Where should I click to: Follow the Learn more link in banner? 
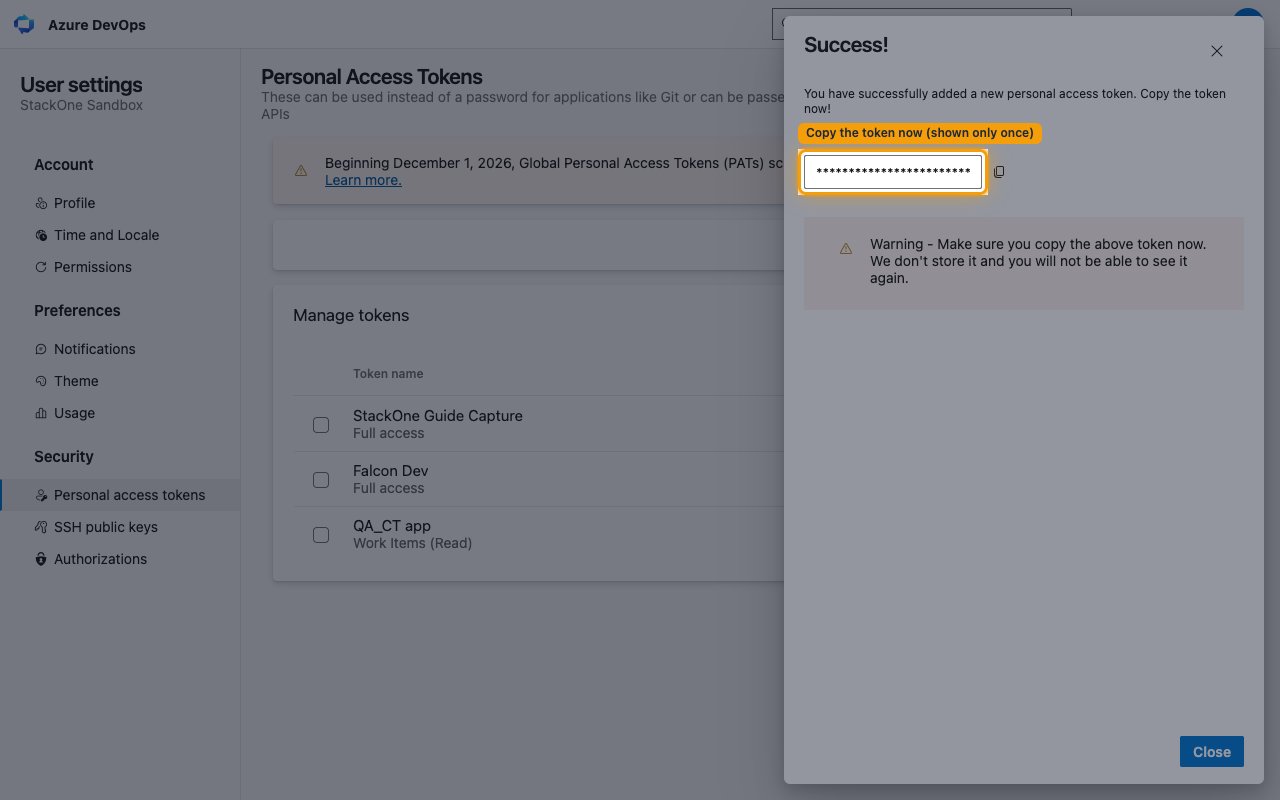[363, 180]
